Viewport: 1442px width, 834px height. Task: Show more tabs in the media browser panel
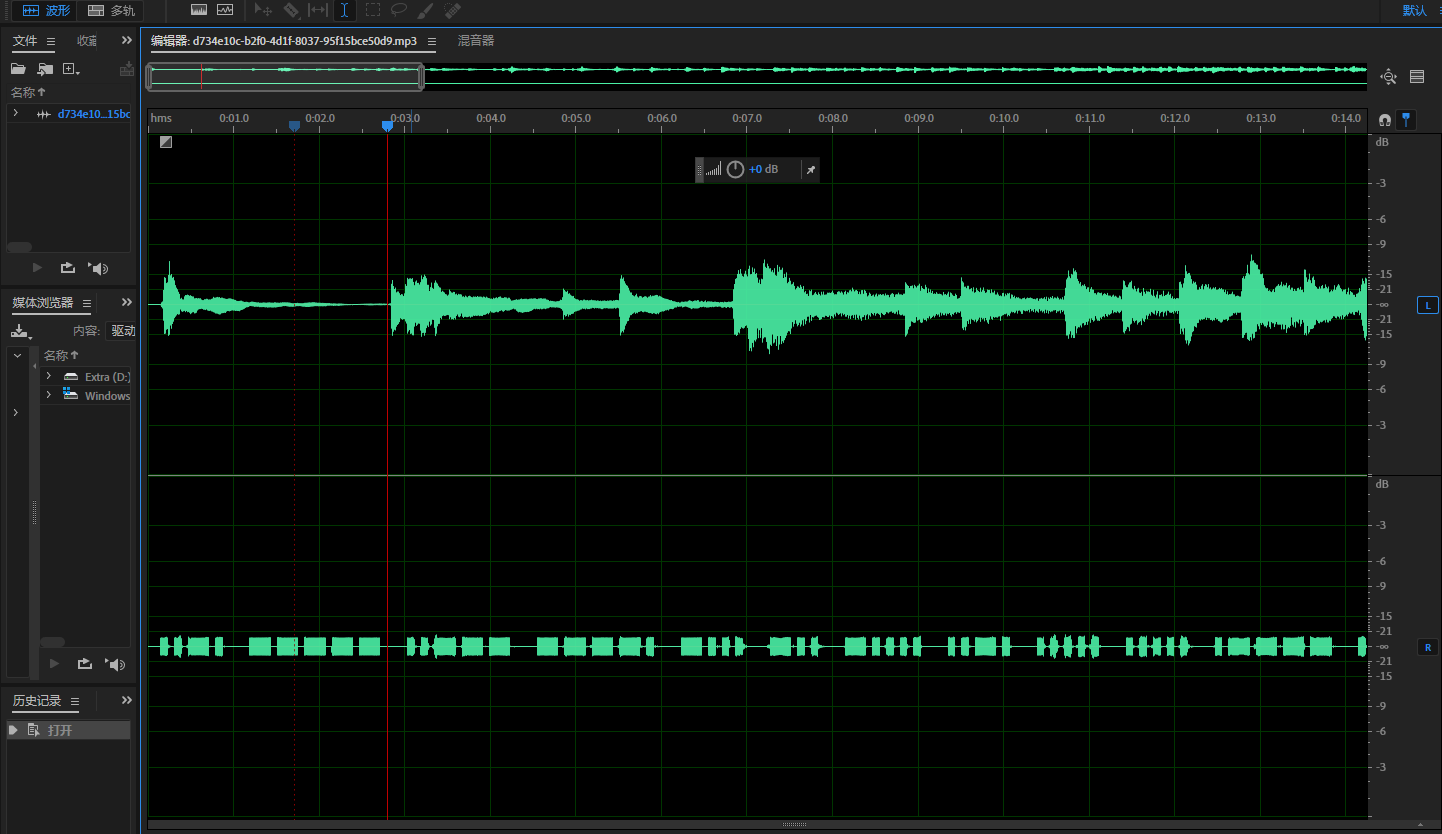127,303
